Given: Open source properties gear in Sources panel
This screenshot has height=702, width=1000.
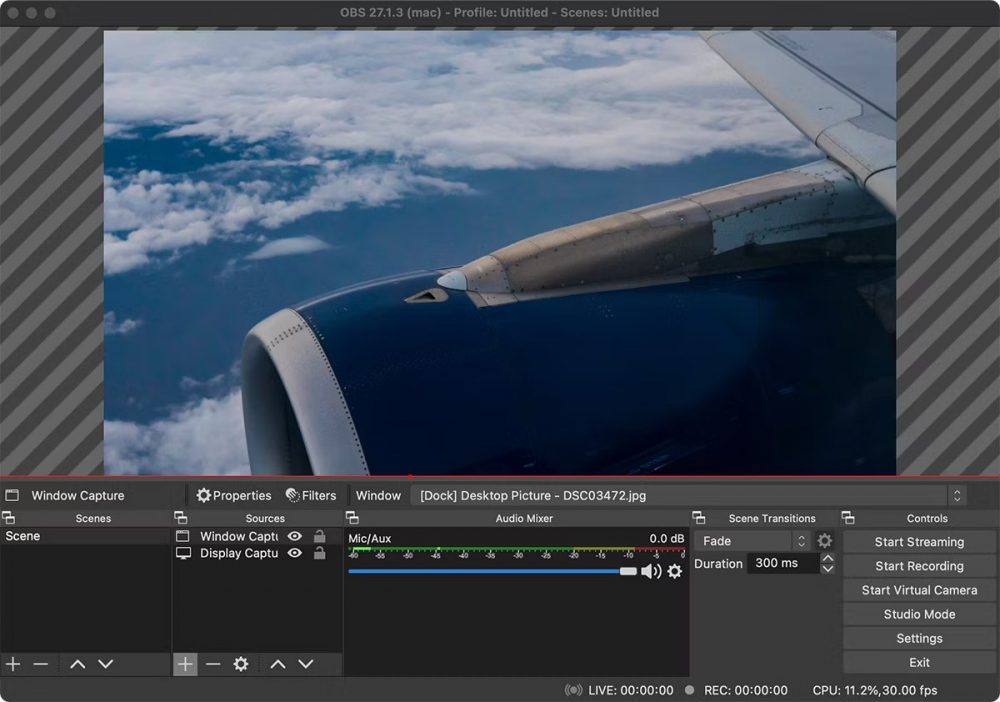Looking at the screenshot, I should pos(241,664).
